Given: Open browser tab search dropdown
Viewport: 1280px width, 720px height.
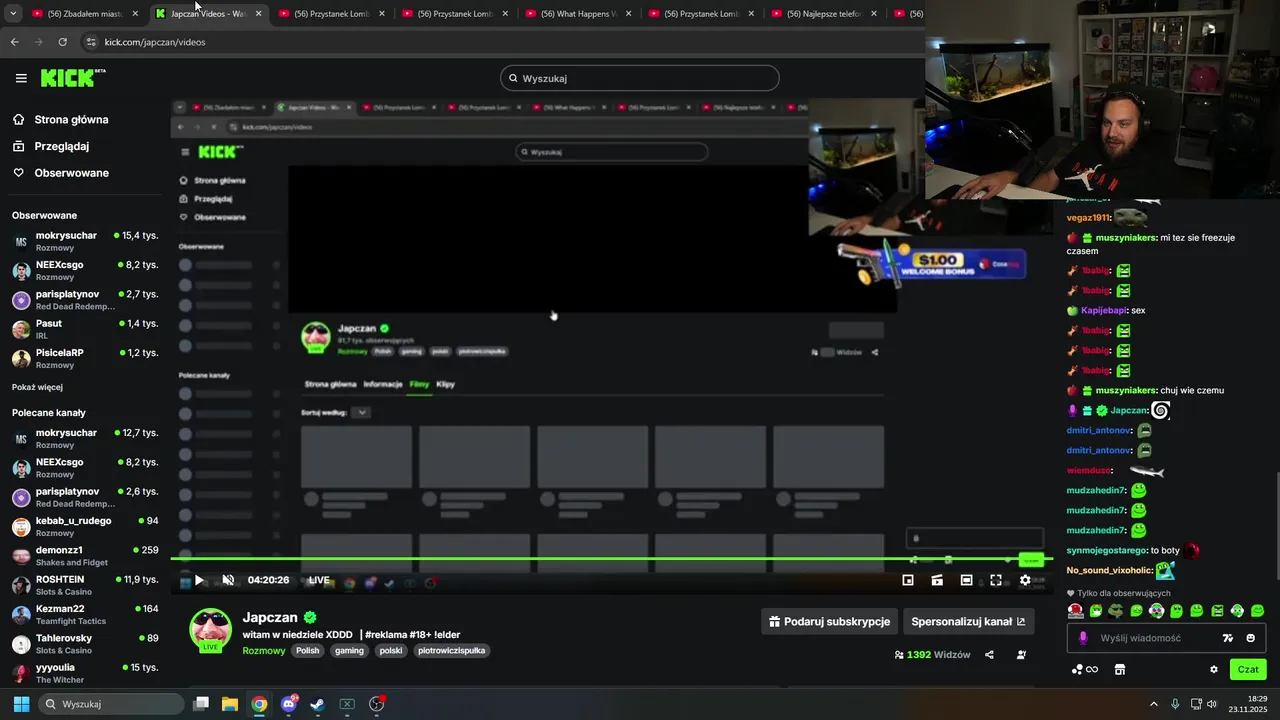Looking at the screenshot, I should tap(12, 14).
